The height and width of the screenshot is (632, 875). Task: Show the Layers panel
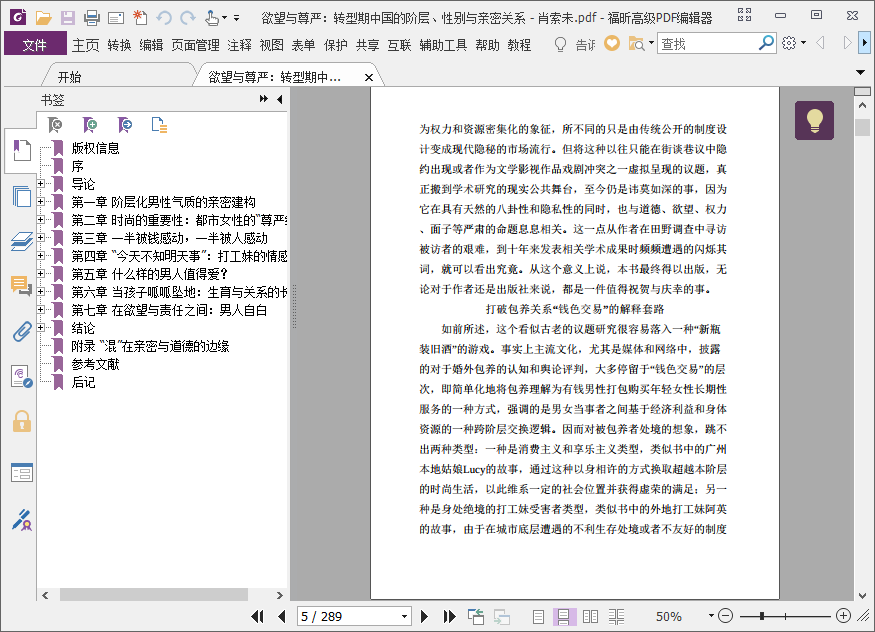(x=21, y=241)
